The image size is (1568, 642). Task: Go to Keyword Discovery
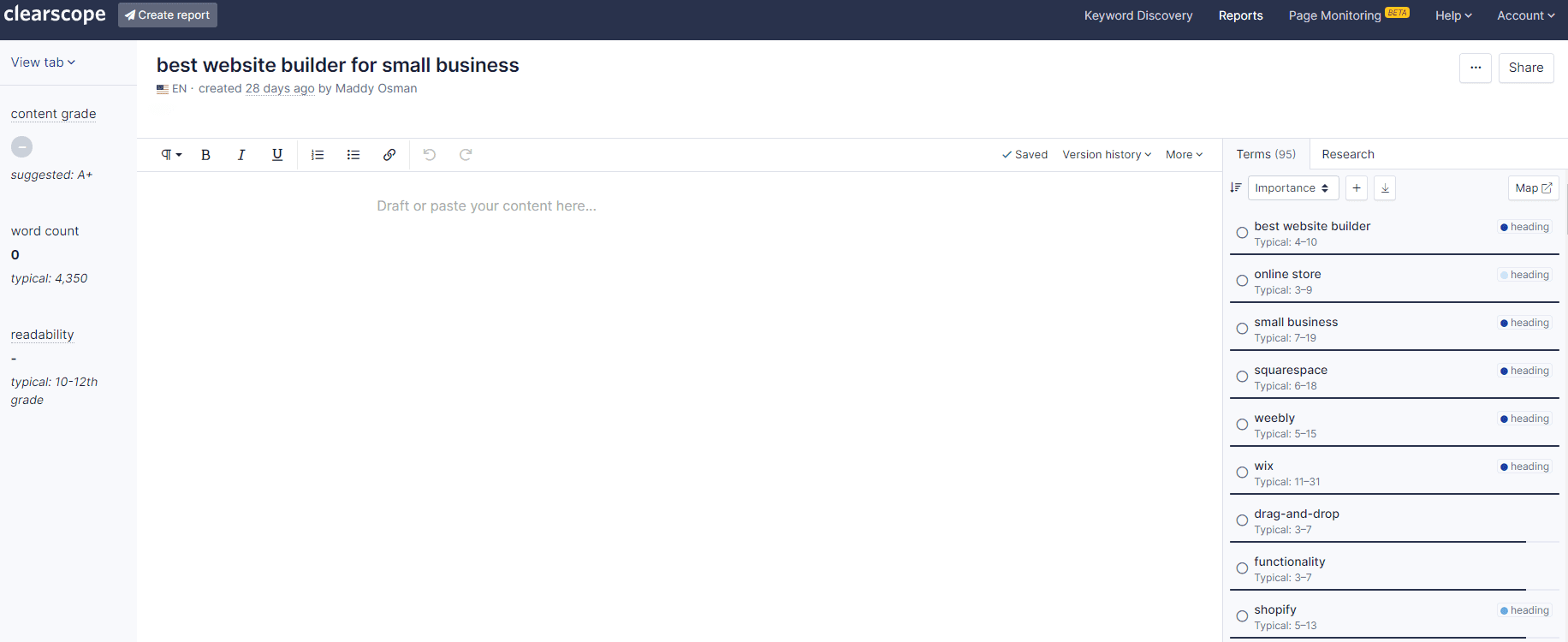click(x=1138, y=15)
